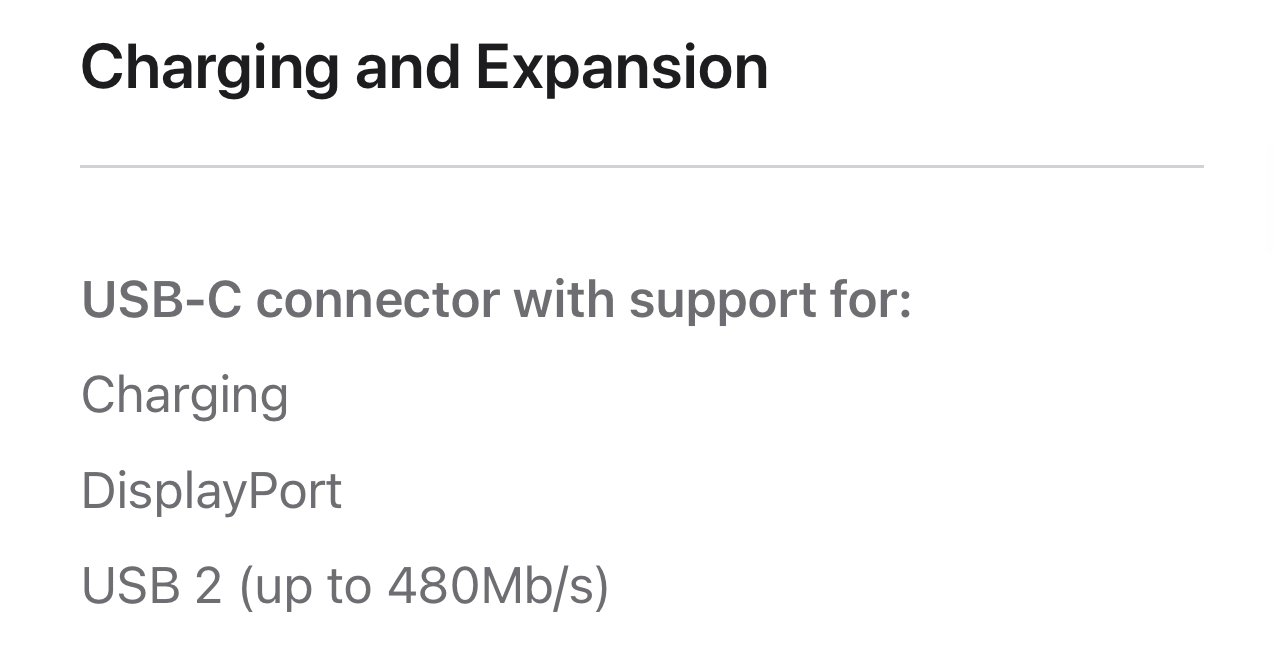The height and width of the screenshot is (668, 1284).
Task: Select the USB 2 list item
Action: [x=345, y=587]
